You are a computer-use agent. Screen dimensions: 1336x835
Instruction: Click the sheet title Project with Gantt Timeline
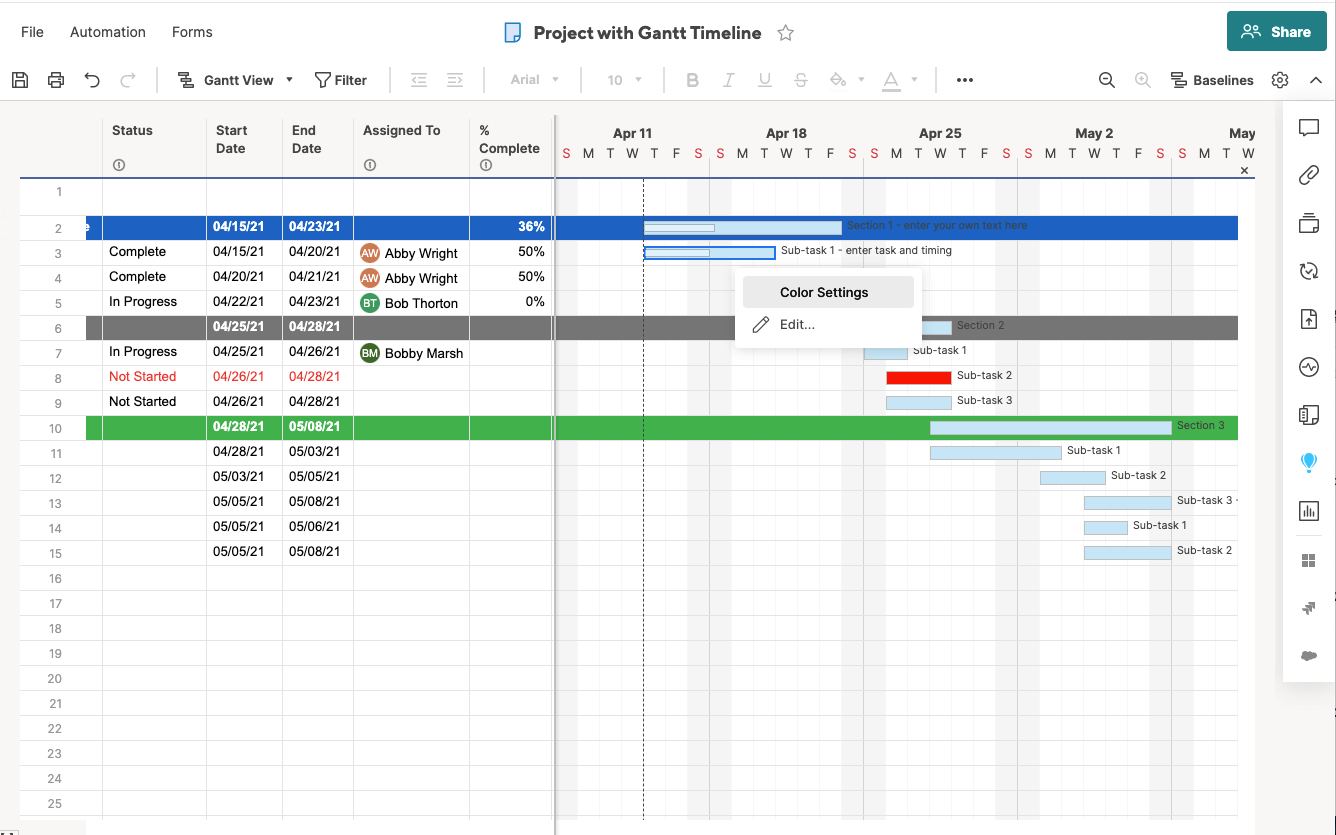pyautogui.click(x=647, y=33)
